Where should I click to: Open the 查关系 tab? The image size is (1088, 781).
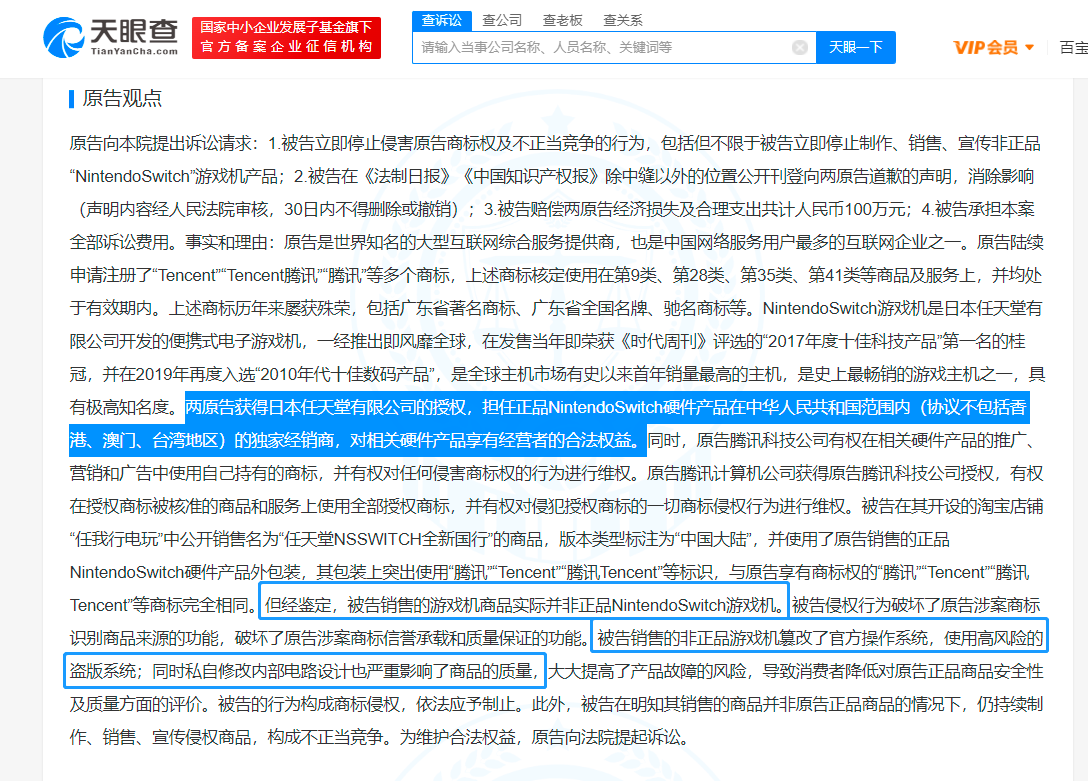622,20
